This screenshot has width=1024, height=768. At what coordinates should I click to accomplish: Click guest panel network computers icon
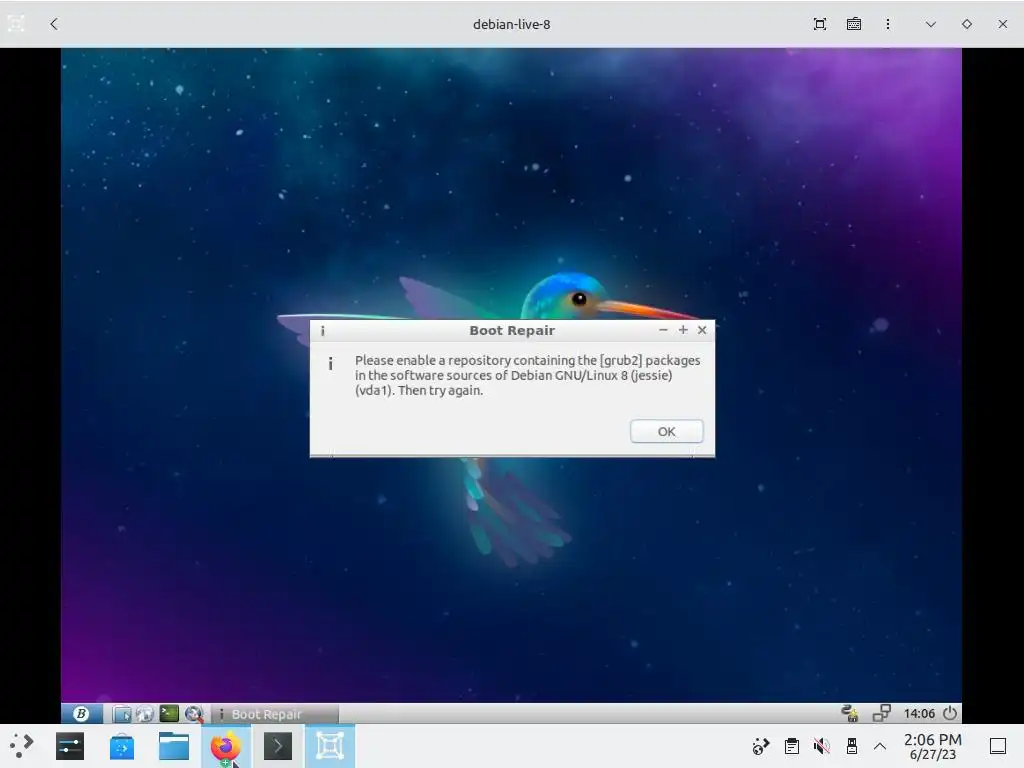coord(882,713)
